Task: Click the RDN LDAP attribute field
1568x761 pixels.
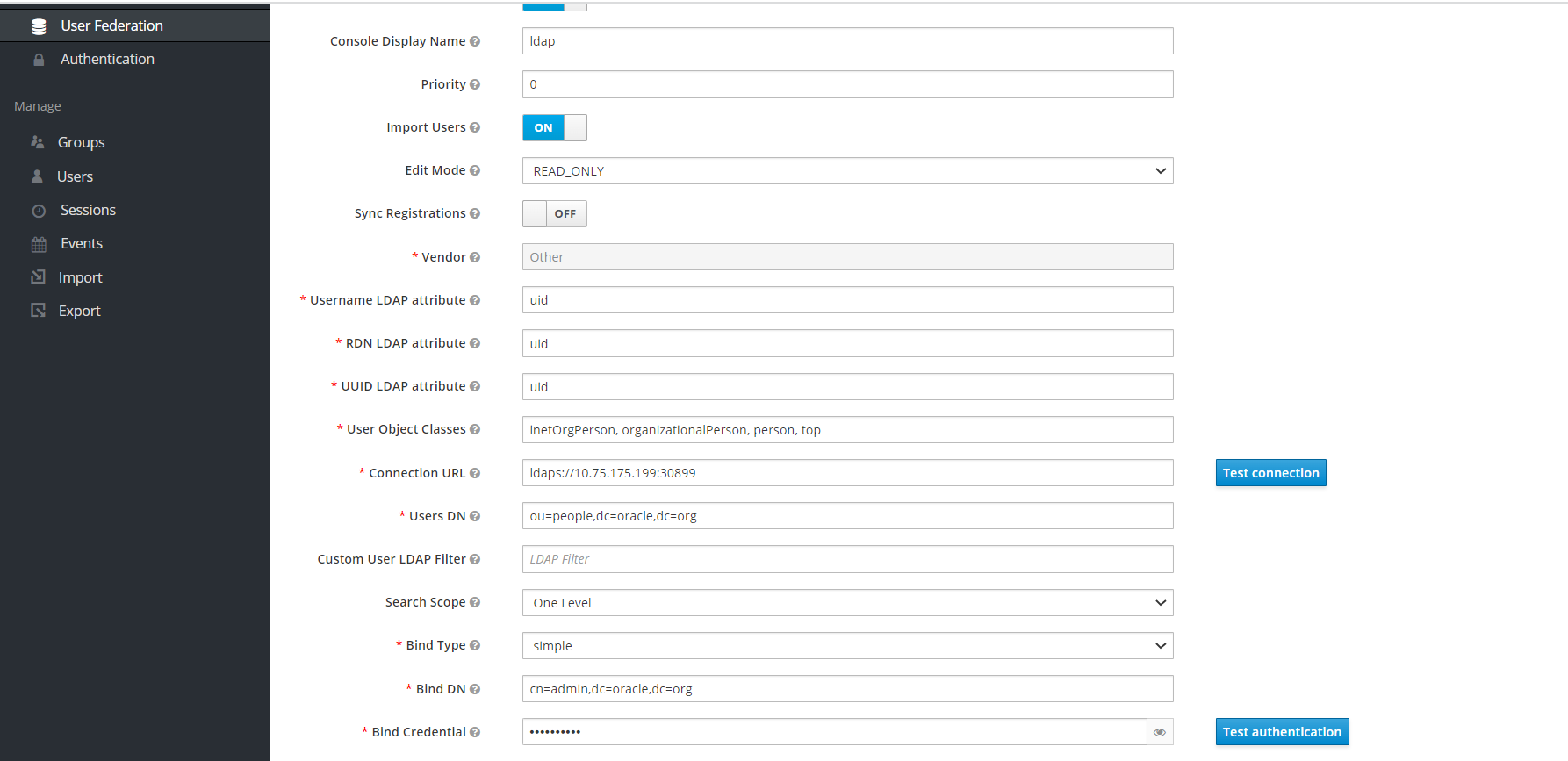Action: point(847,343)
